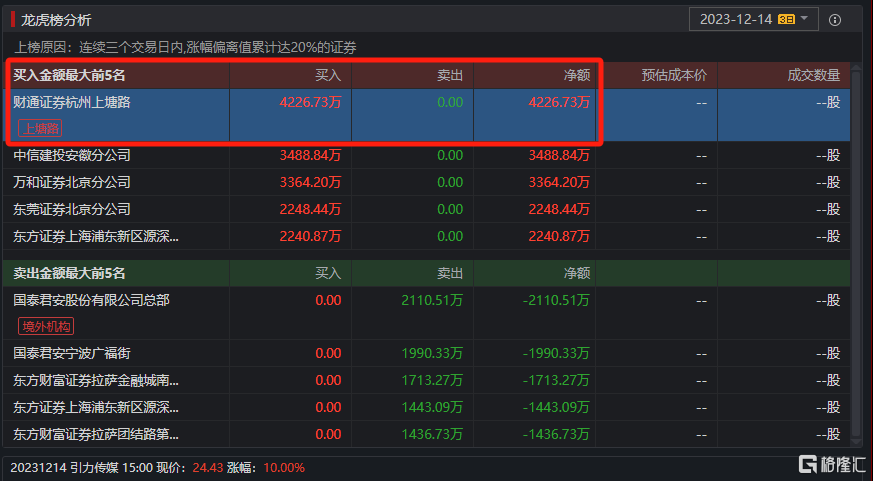
Task: Select the sell-list row 东方证券上海浦东新区源深
Action: [426, 408]
